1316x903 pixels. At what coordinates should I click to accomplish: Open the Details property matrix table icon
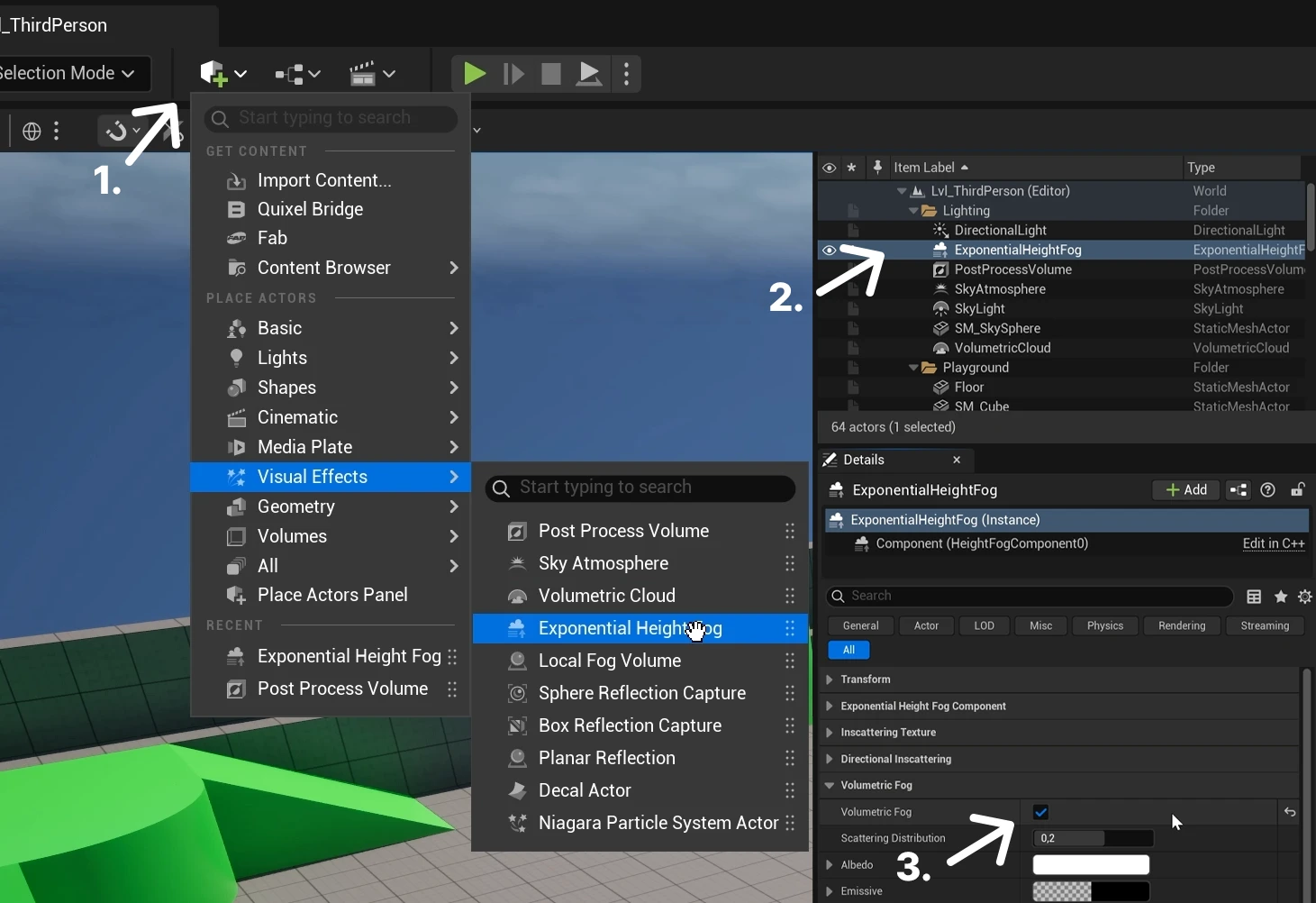click(1254, 597)
